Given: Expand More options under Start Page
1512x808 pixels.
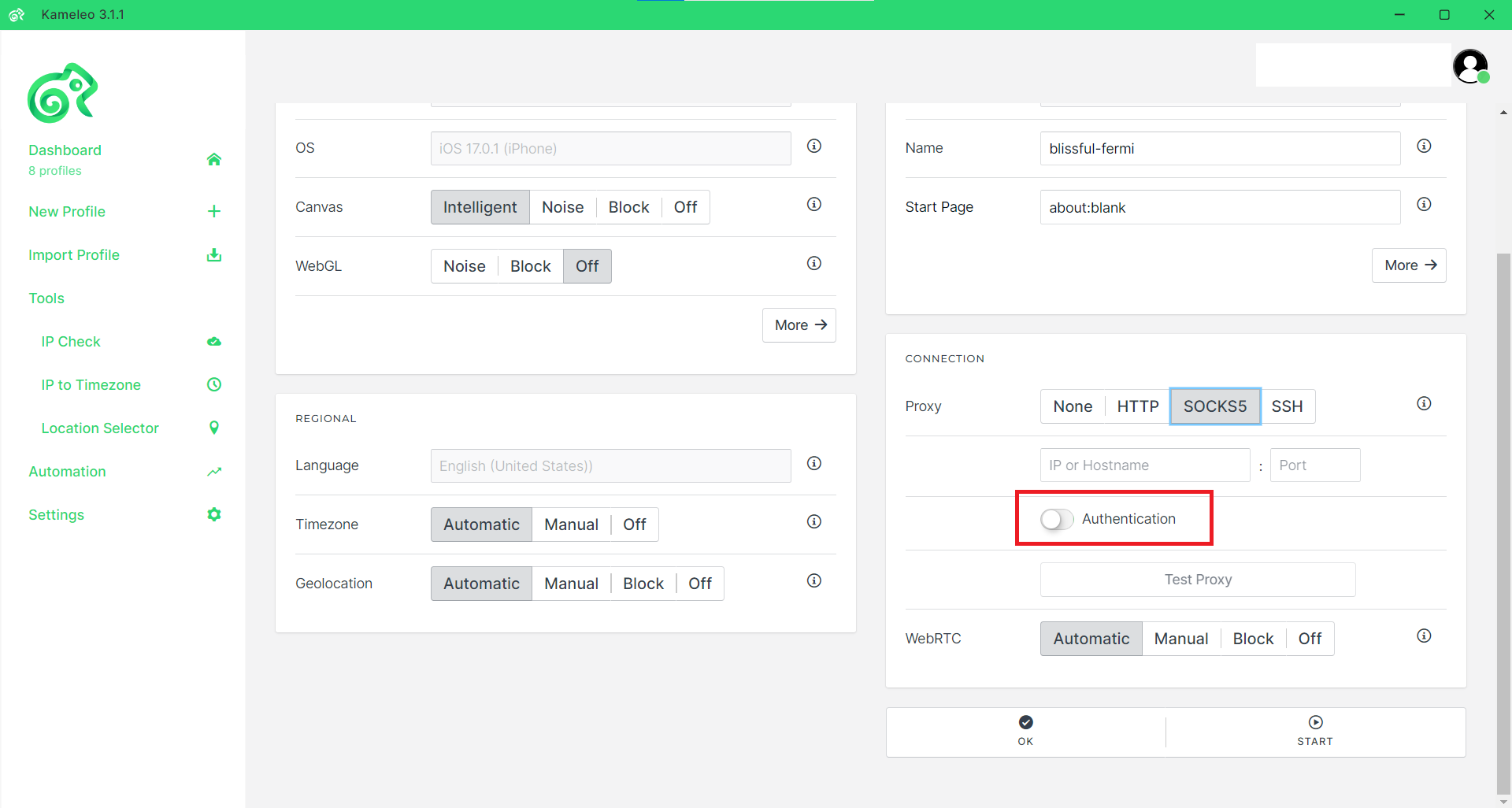Looking at the screenshot, I should (1409, 265).
